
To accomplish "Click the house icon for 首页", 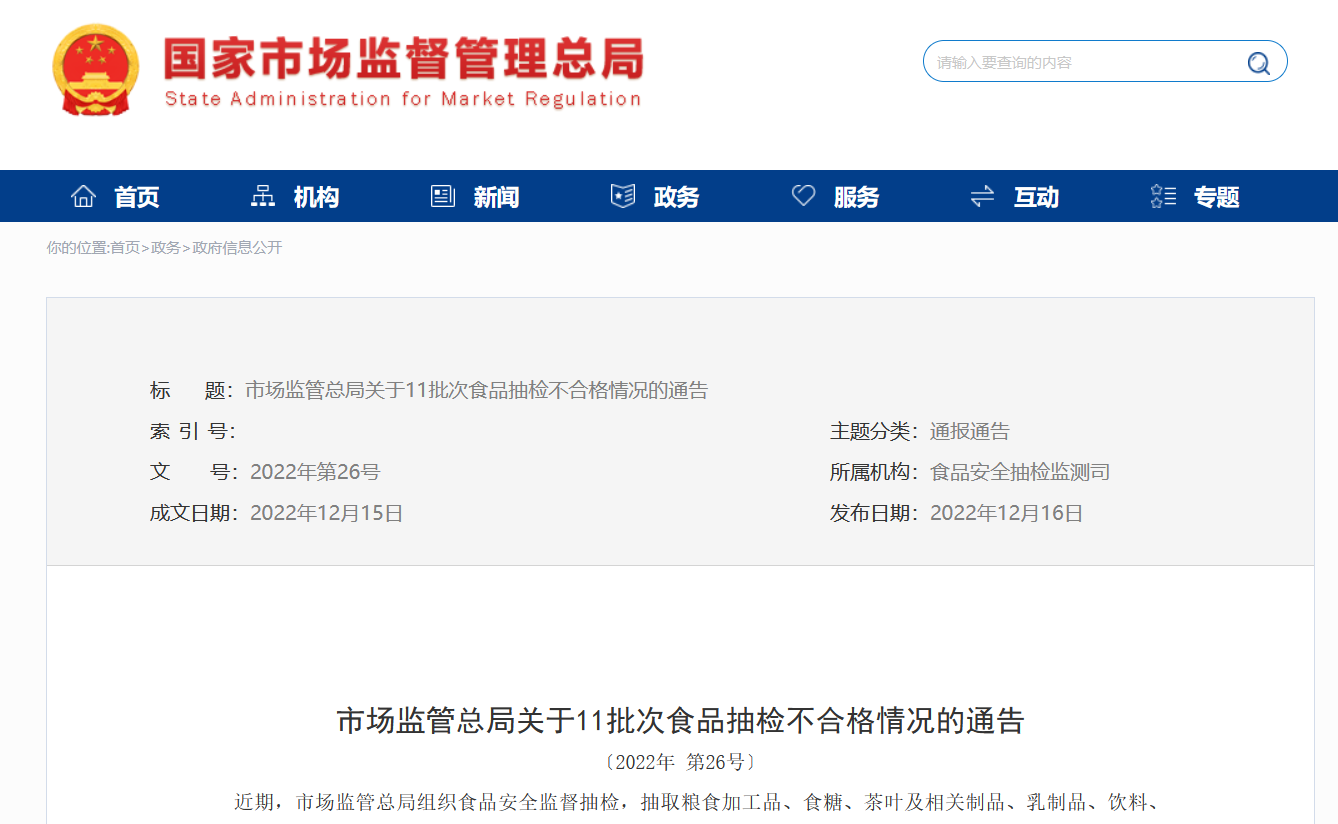I will 83,196.
